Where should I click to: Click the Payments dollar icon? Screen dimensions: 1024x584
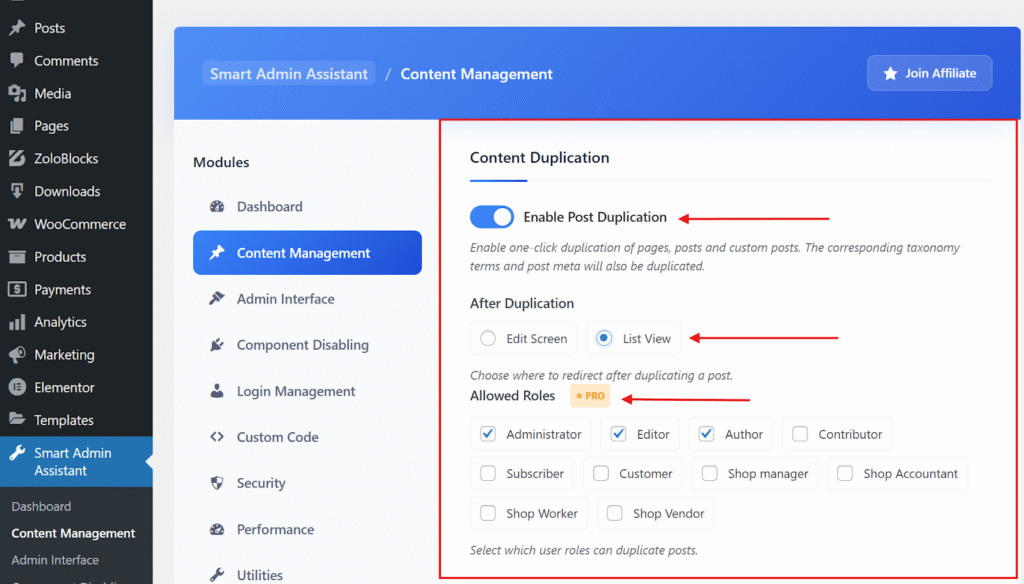[x=17, y=289]
